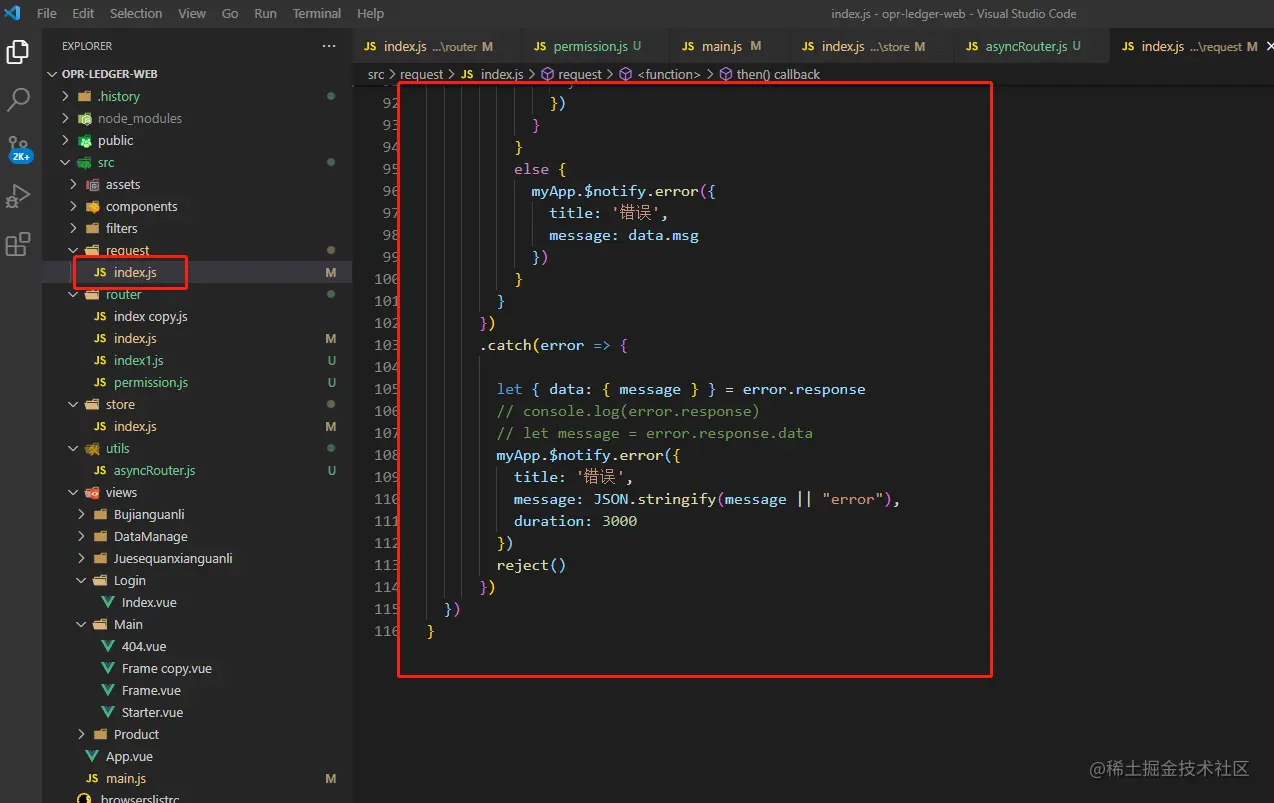Open the Selection menu
This screenshot has width=1274, height=803.
pos(136,13)
